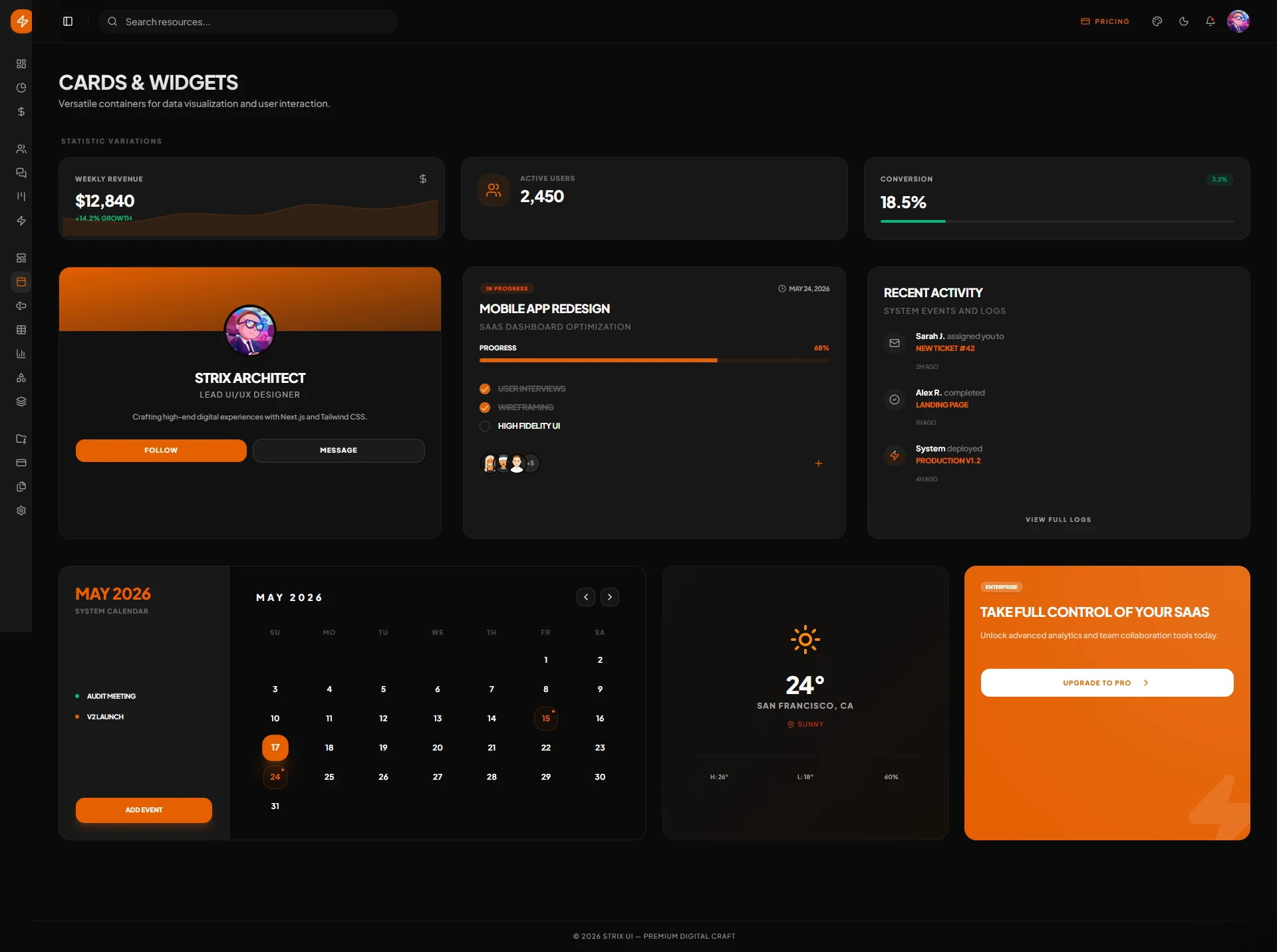The image size is (1277, 952).
Task: Open the dollar sign sidebar icon
Action: point(21,112)
